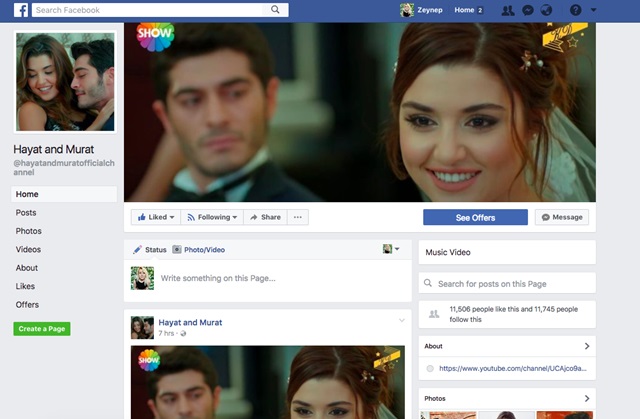Select the Photo/Video composer tab

(199, 250)
